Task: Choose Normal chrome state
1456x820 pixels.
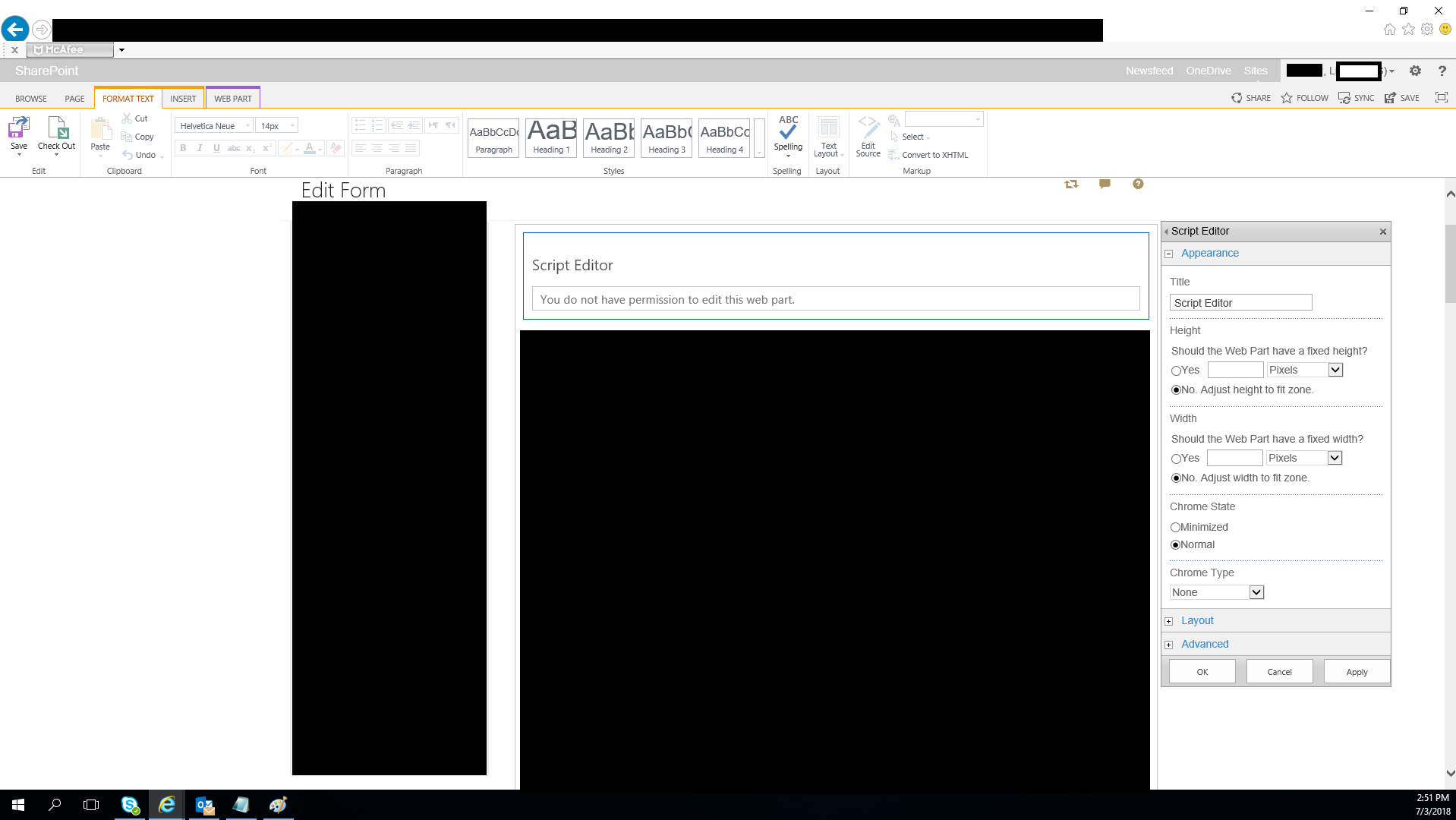Action: [x=1175, y=545]
